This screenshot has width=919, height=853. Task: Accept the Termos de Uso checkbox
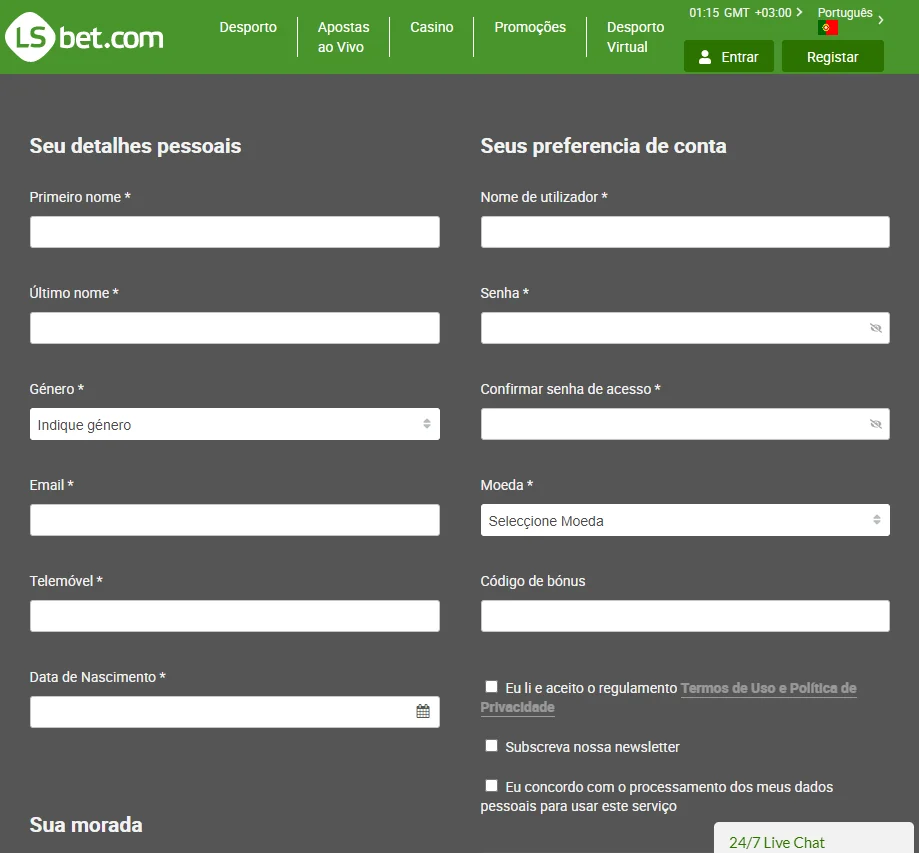(491, 687)
